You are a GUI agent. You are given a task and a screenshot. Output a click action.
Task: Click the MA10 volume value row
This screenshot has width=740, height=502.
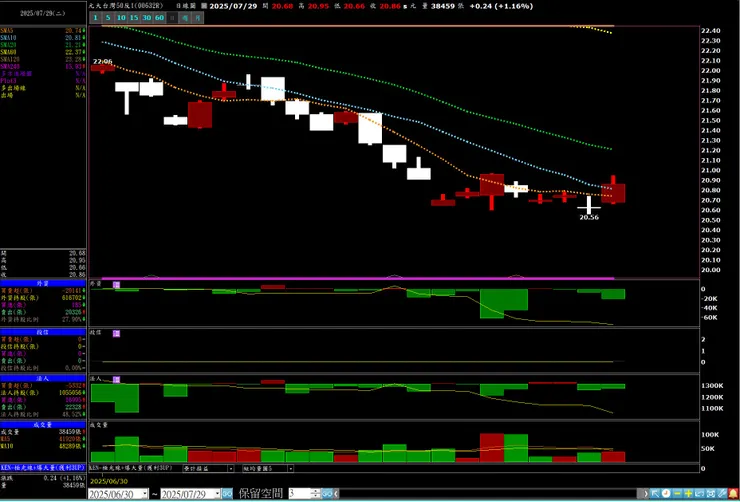(x=43, y=445)
